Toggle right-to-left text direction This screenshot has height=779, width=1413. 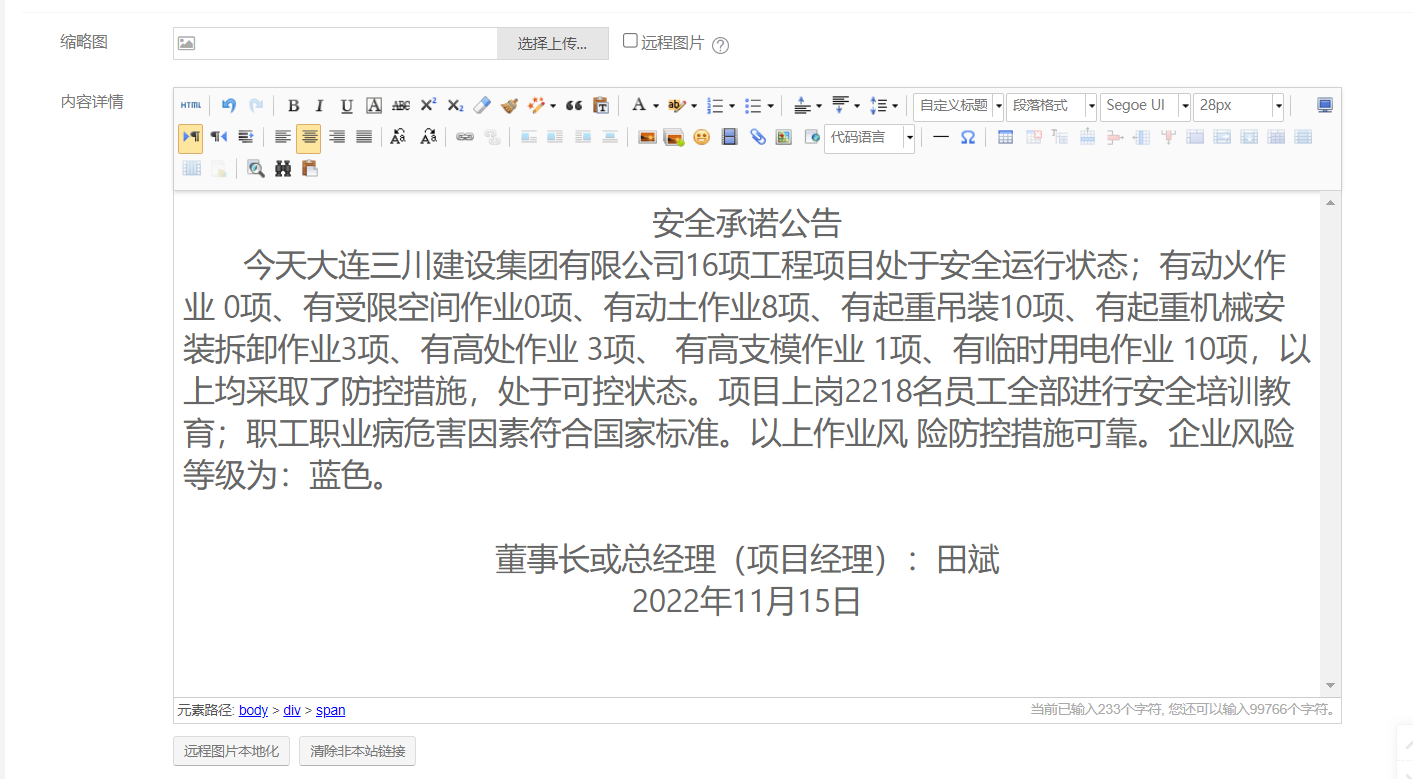pyautogui.click(x=218, y=137)
